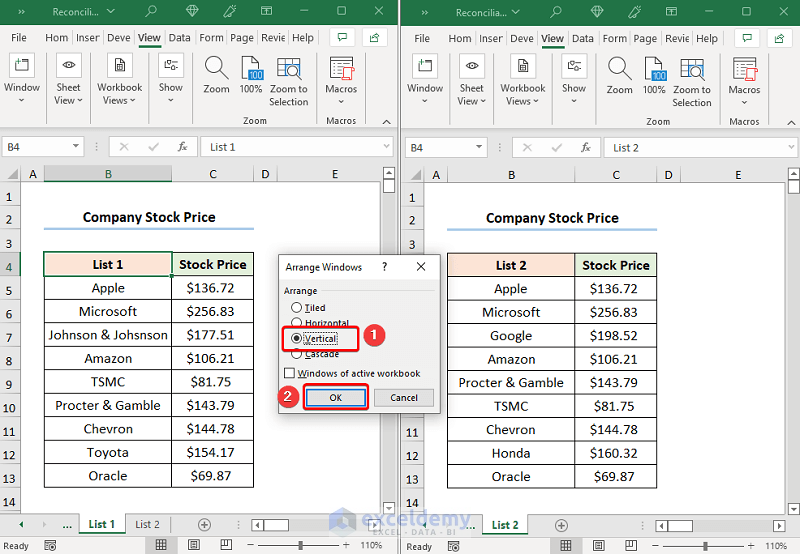Select column C header in left window
This screenshot has width=800, height=554.
[x=213, y=174]
